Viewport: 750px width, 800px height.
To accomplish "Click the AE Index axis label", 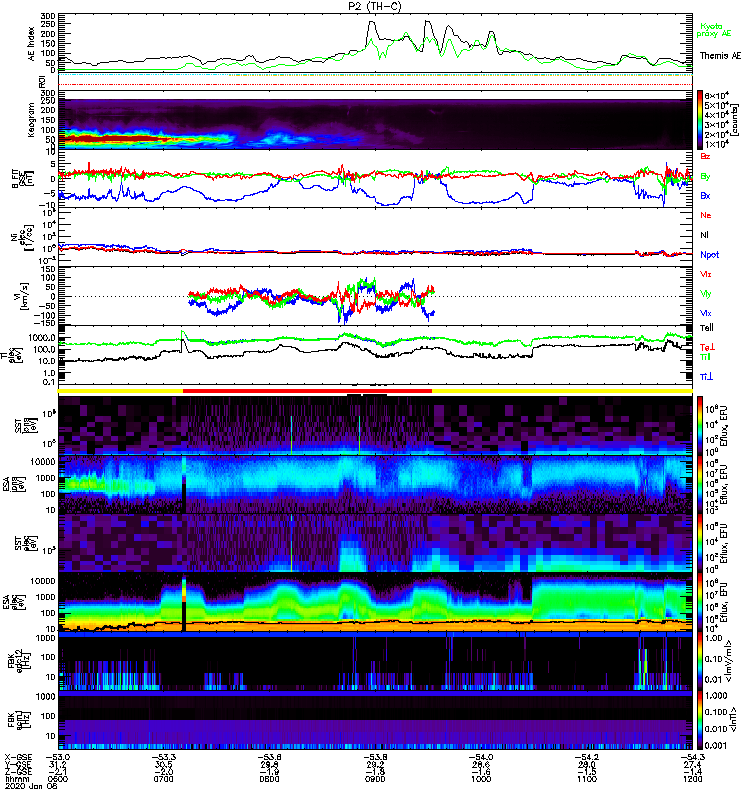I will point(32,44).
